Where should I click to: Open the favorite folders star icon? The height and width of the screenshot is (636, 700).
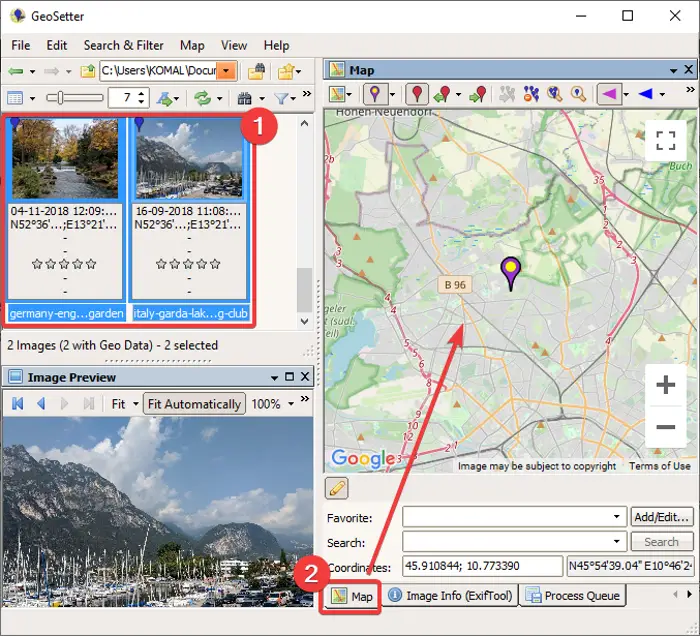pyautogui.click(x=286, y=71)
